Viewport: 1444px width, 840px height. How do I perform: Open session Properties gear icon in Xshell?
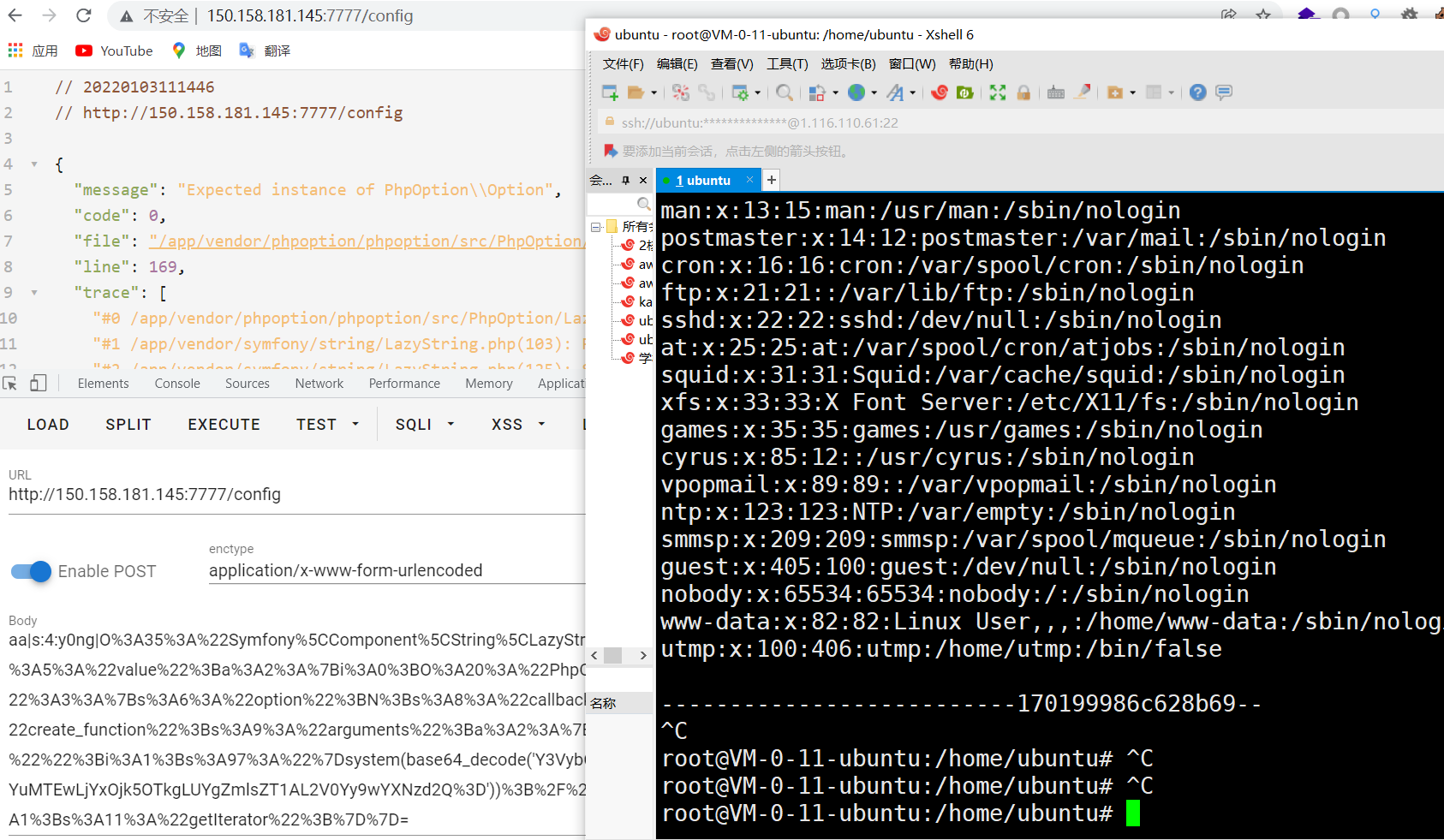pos(741,92)
